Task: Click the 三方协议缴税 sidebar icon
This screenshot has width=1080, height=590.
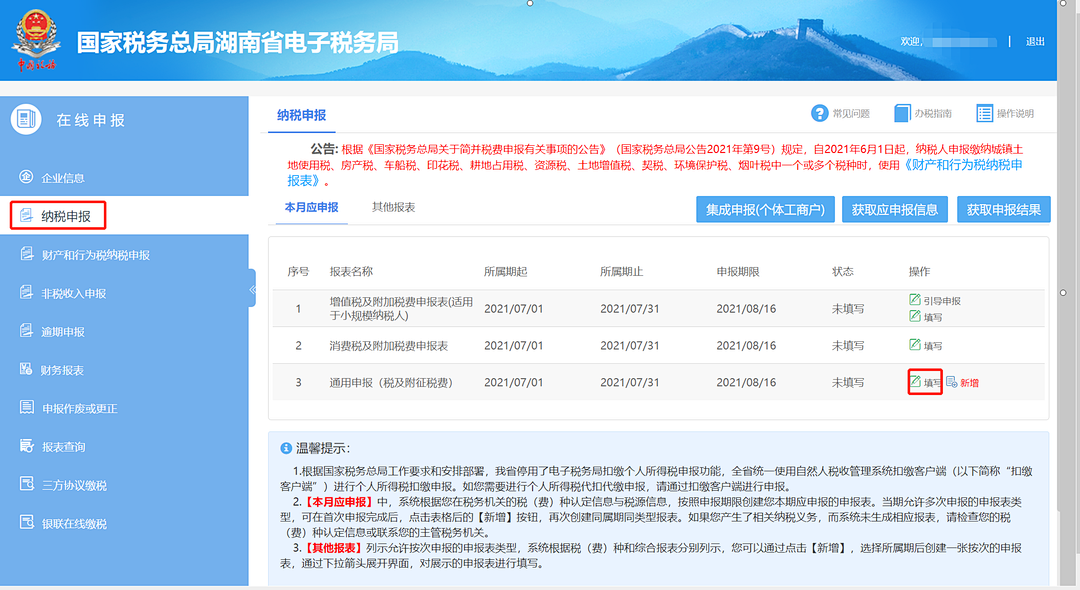Action: tap(26, 485)
